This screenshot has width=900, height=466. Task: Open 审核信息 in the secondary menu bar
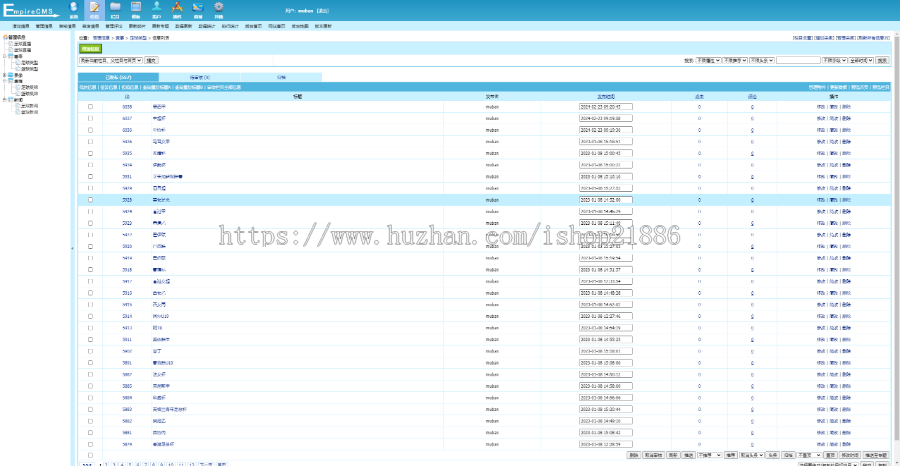pyautogui.click(x=67, y=26)
